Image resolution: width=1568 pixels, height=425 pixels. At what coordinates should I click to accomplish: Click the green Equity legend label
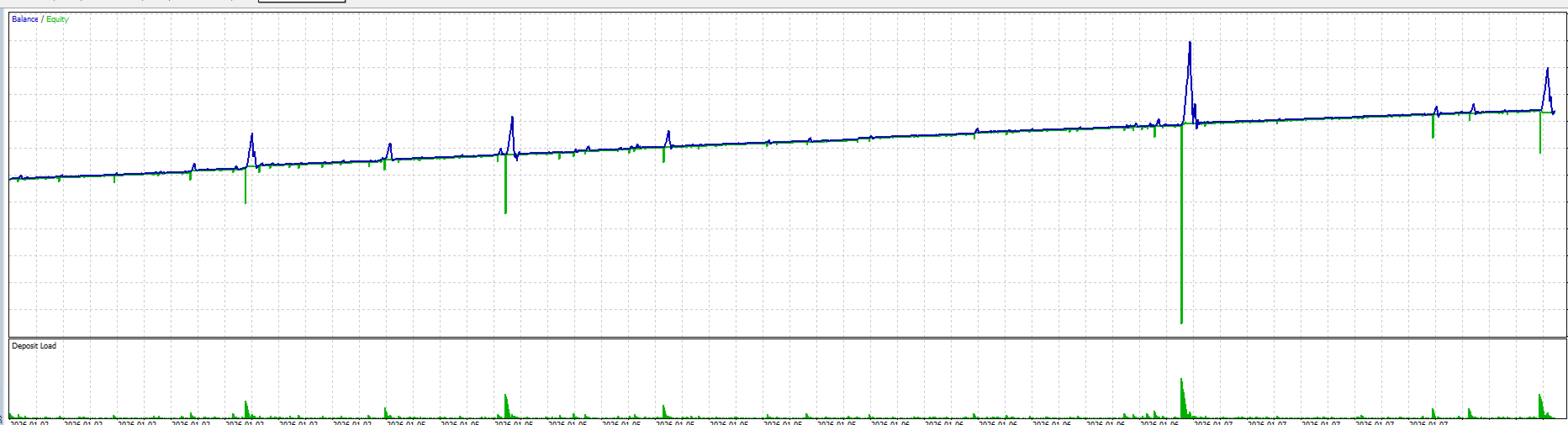click(57, 19)
